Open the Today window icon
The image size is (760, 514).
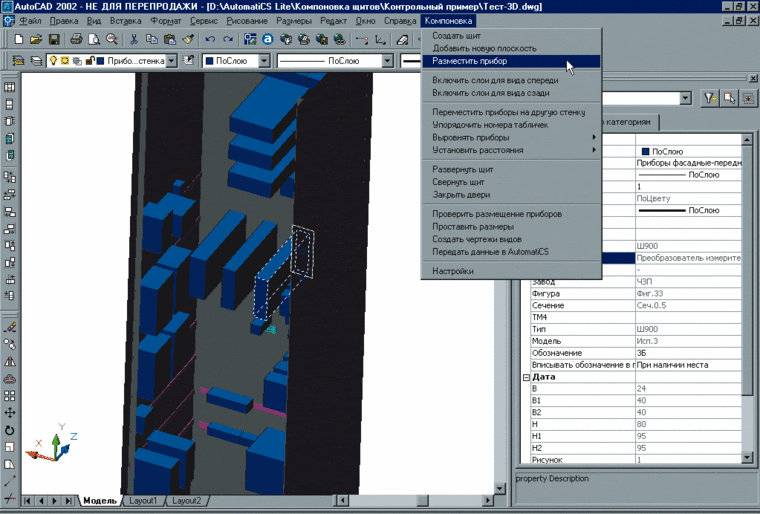click(250, 40)
